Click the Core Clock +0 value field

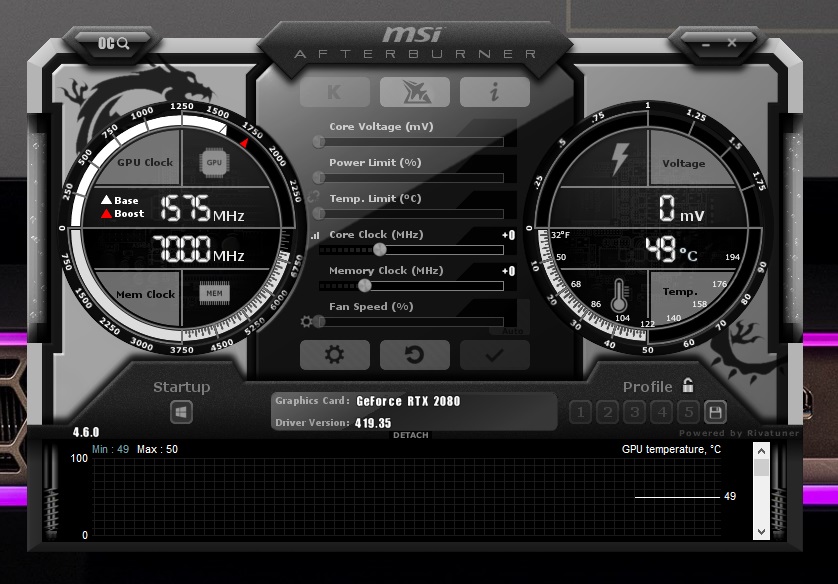(x=509, y=235)
